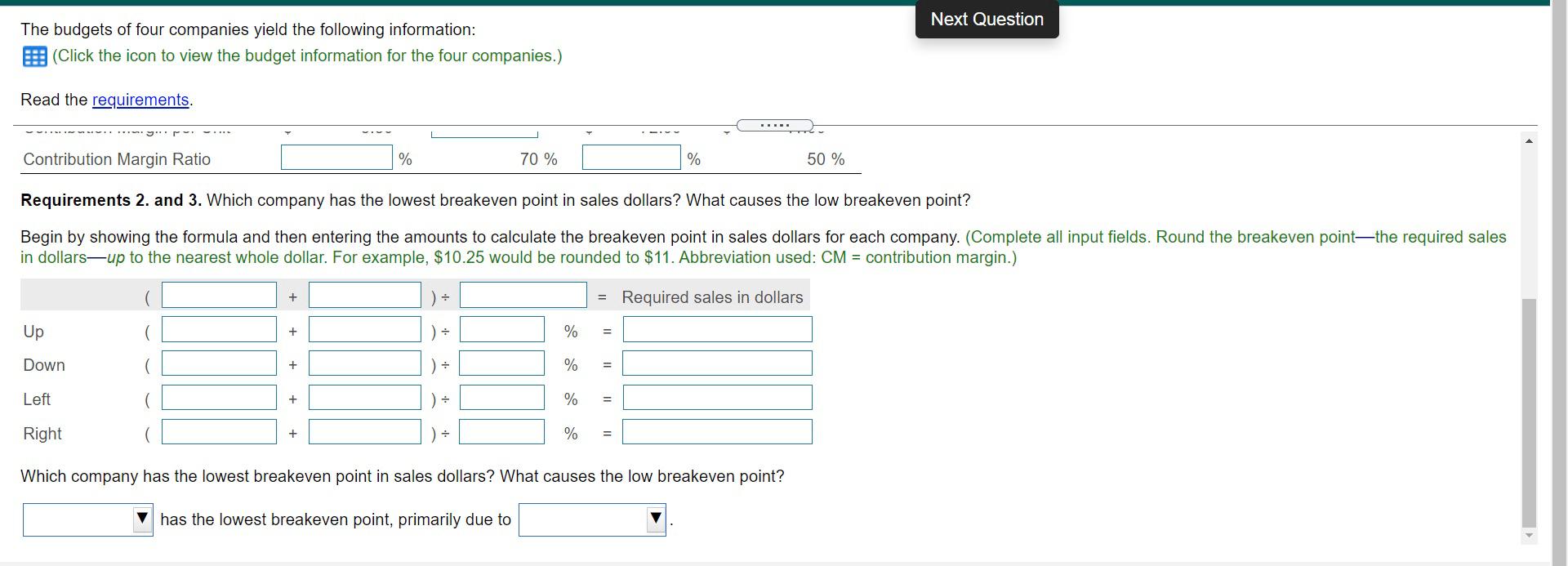Click Up row percent field
The image size is (1568, 566).
[501, 329]
